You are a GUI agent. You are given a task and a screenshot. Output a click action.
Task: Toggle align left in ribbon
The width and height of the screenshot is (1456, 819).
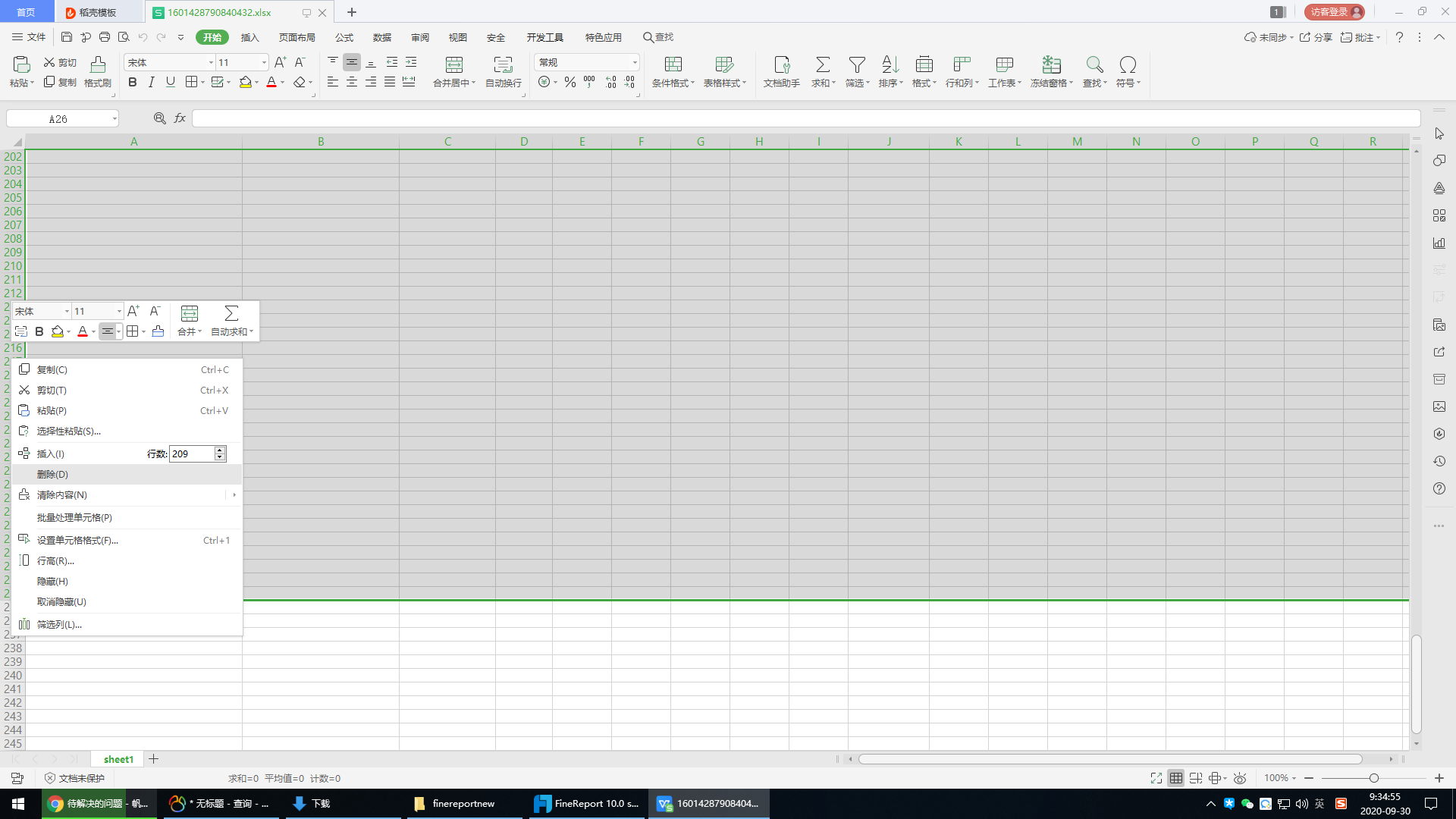(x=333, y=82)
